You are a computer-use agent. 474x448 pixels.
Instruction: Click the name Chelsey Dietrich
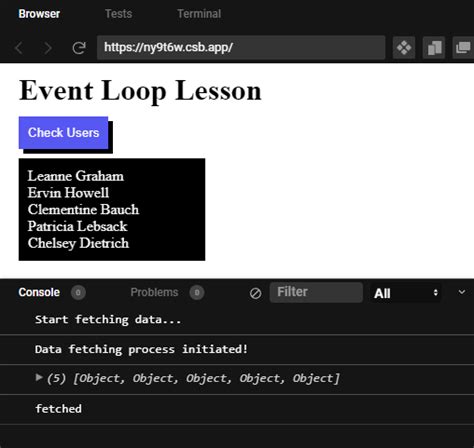pyautogui.click(x=78, y=243)
